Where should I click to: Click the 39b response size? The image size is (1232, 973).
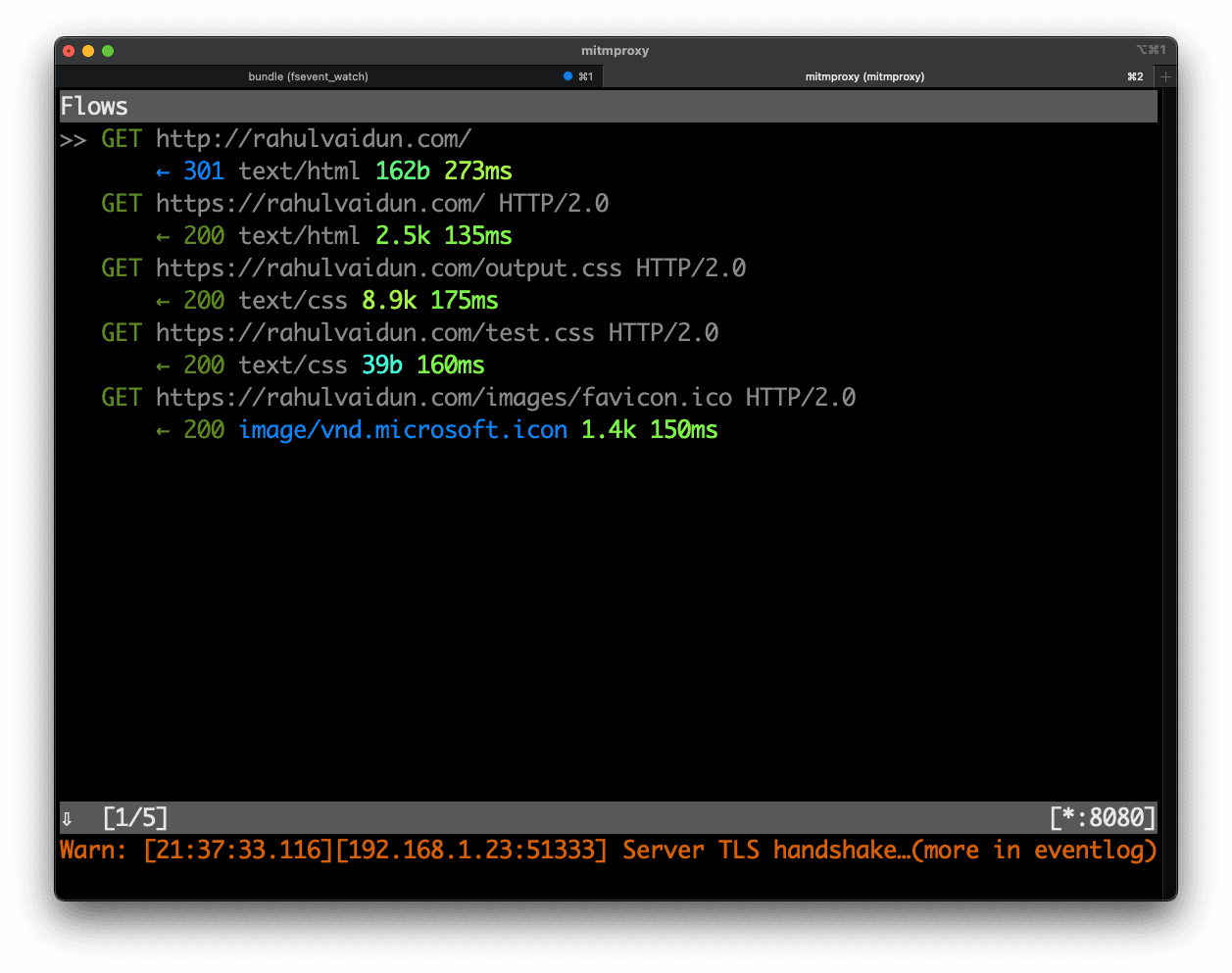(x=382, y=365)
